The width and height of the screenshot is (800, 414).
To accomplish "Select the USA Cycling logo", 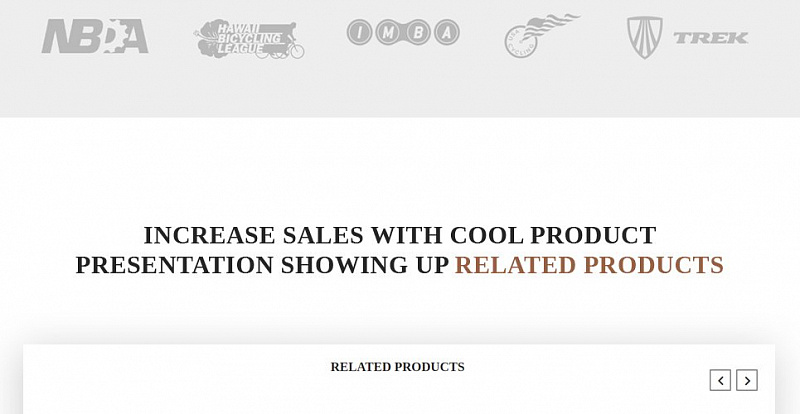I will click(x=542, y=36).
